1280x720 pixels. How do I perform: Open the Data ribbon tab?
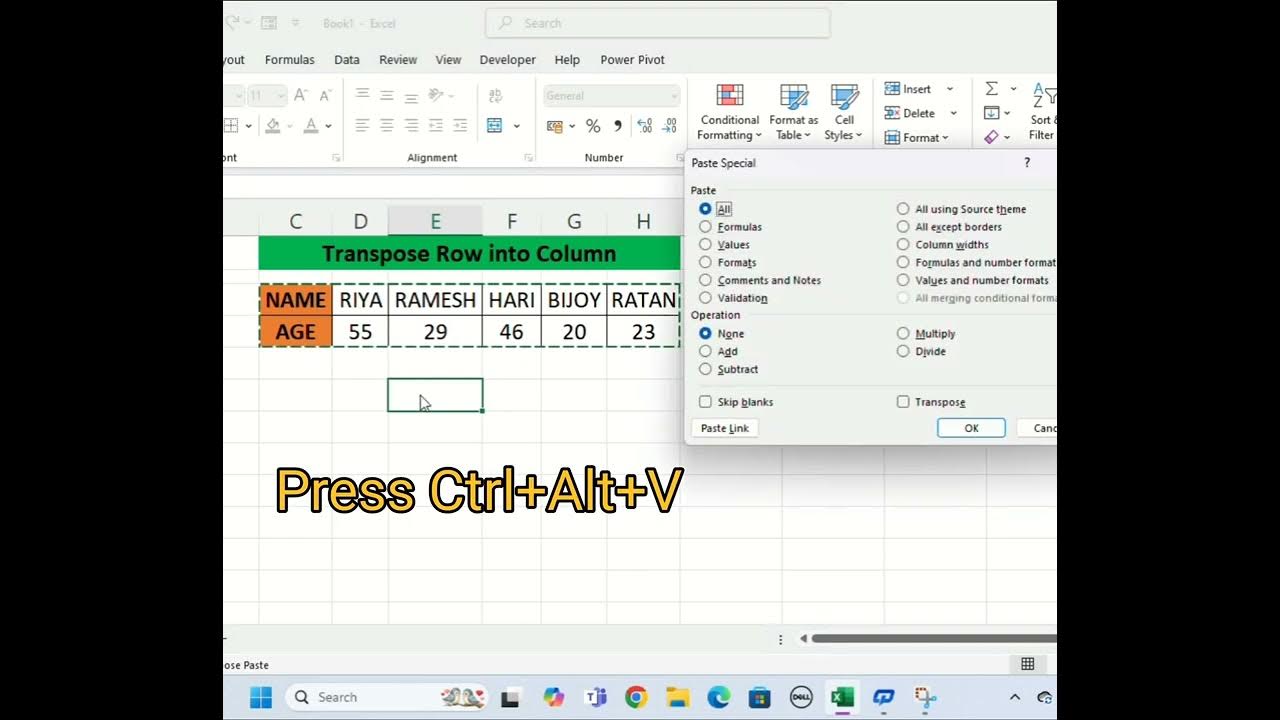point(347,60)
